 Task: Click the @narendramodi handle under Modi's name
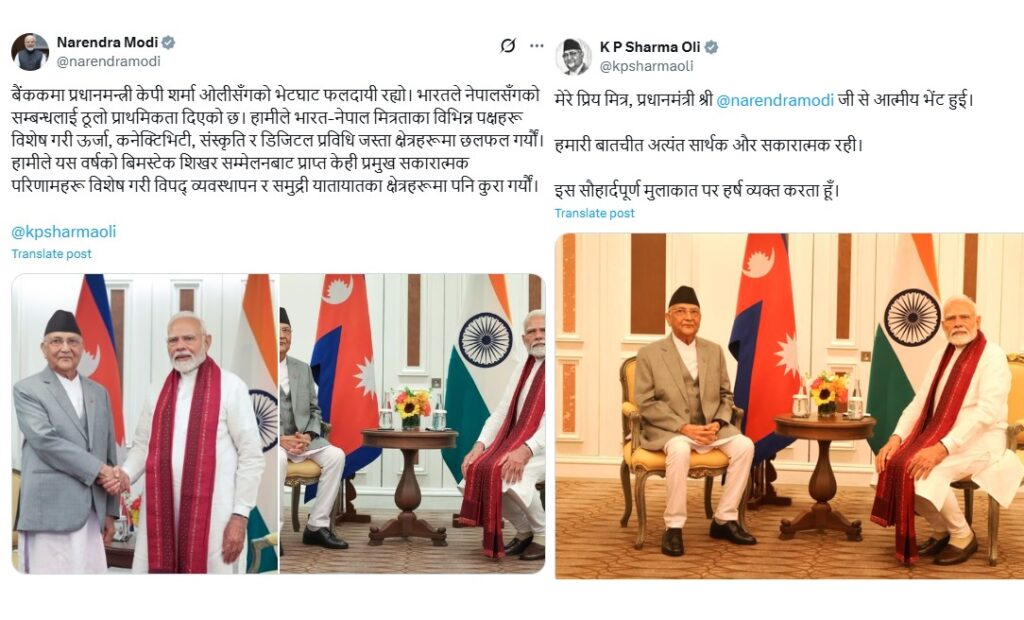[x=108, y=61]
